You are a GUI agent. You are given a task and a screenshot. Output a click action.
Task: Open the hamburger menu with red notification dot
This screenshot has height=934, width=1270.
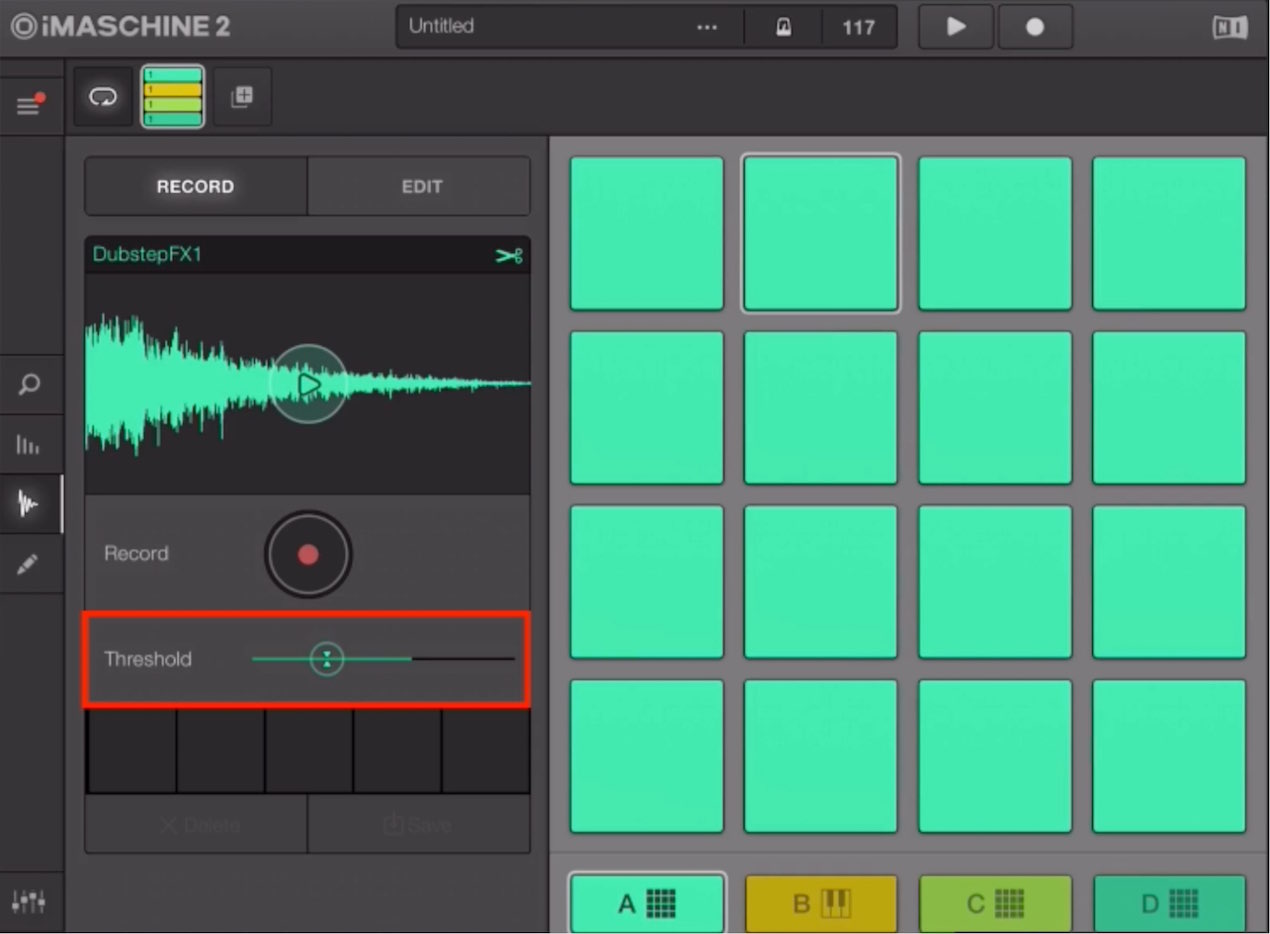[x=29, y=104]
